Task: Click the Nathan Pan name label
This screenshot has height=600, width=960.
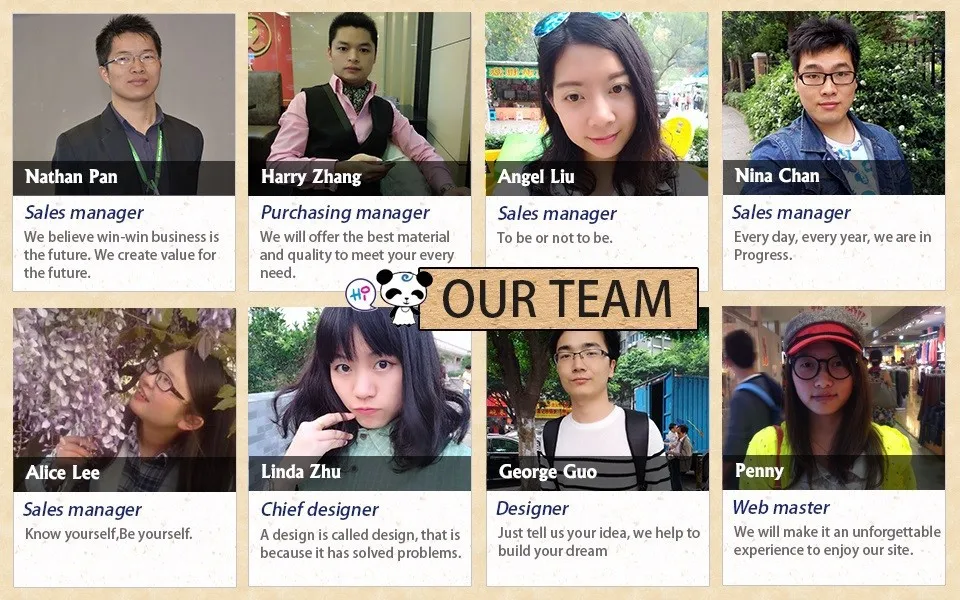Action: pos(71,177)
